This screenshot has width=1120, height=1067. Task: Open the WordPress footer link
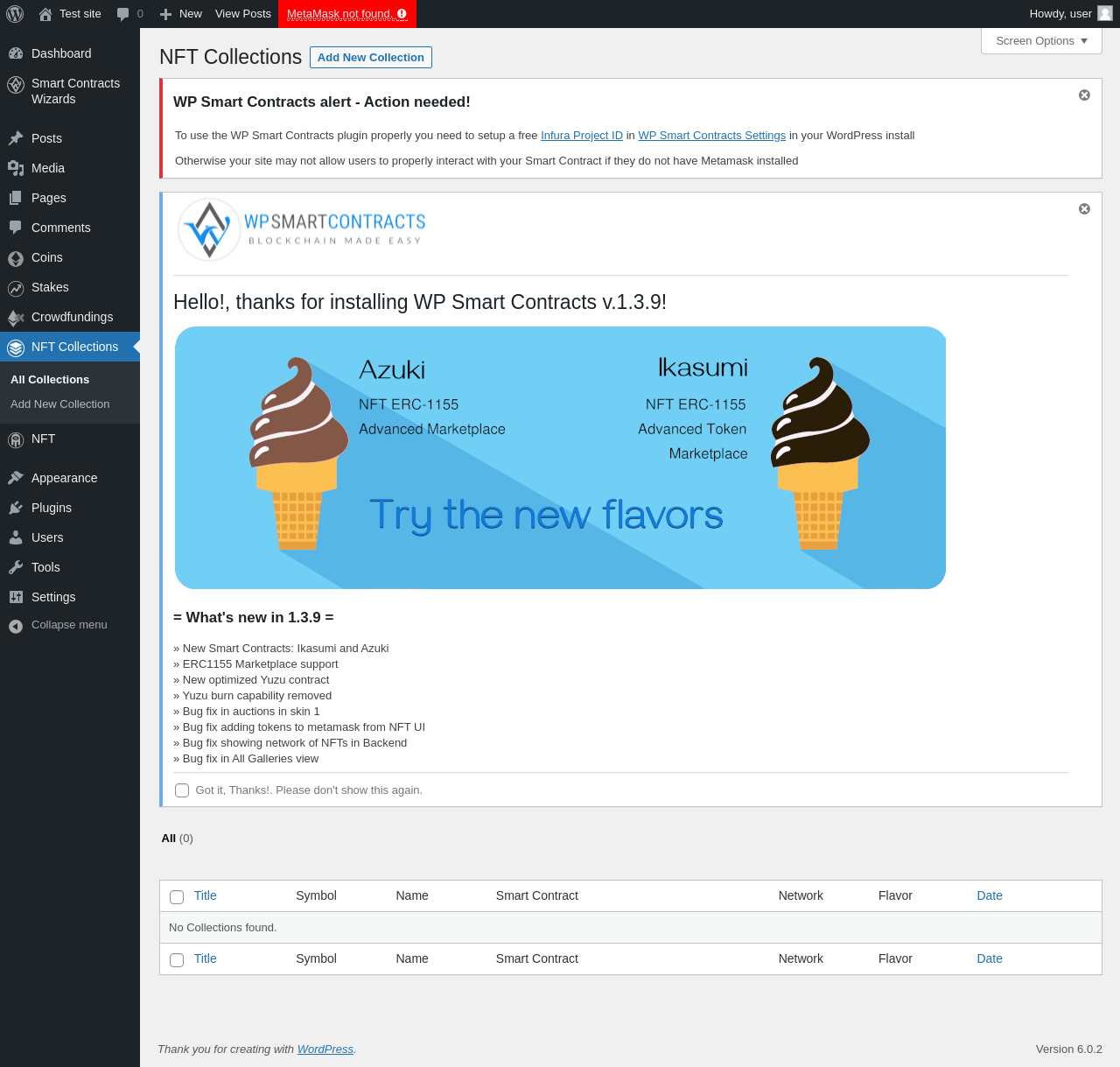point(325,1049)
